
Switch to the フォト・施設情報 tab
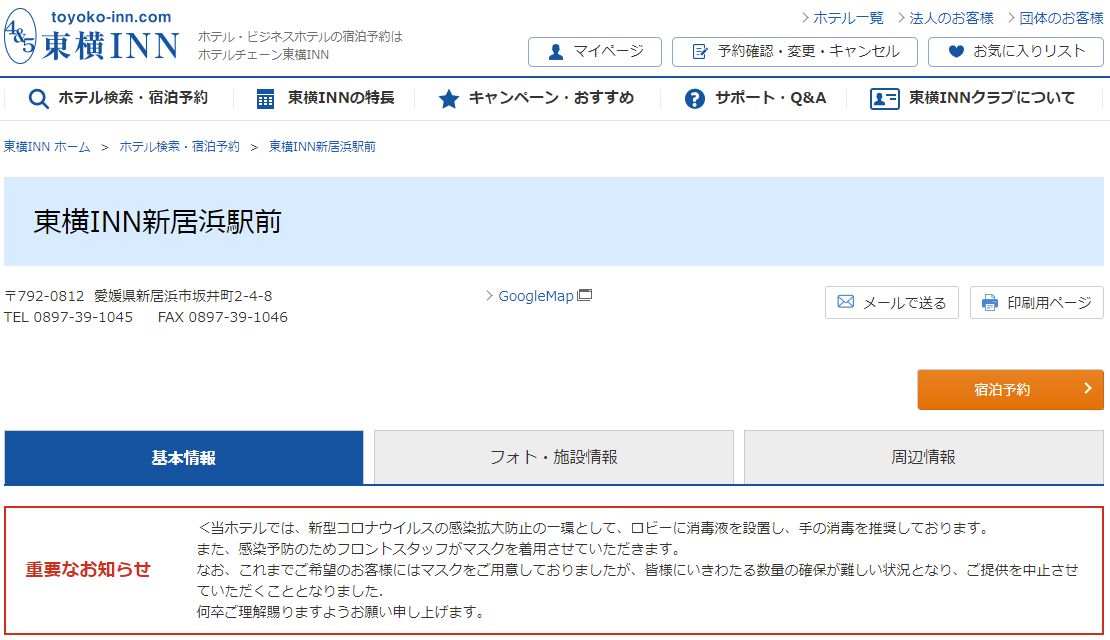pos(553,457)
